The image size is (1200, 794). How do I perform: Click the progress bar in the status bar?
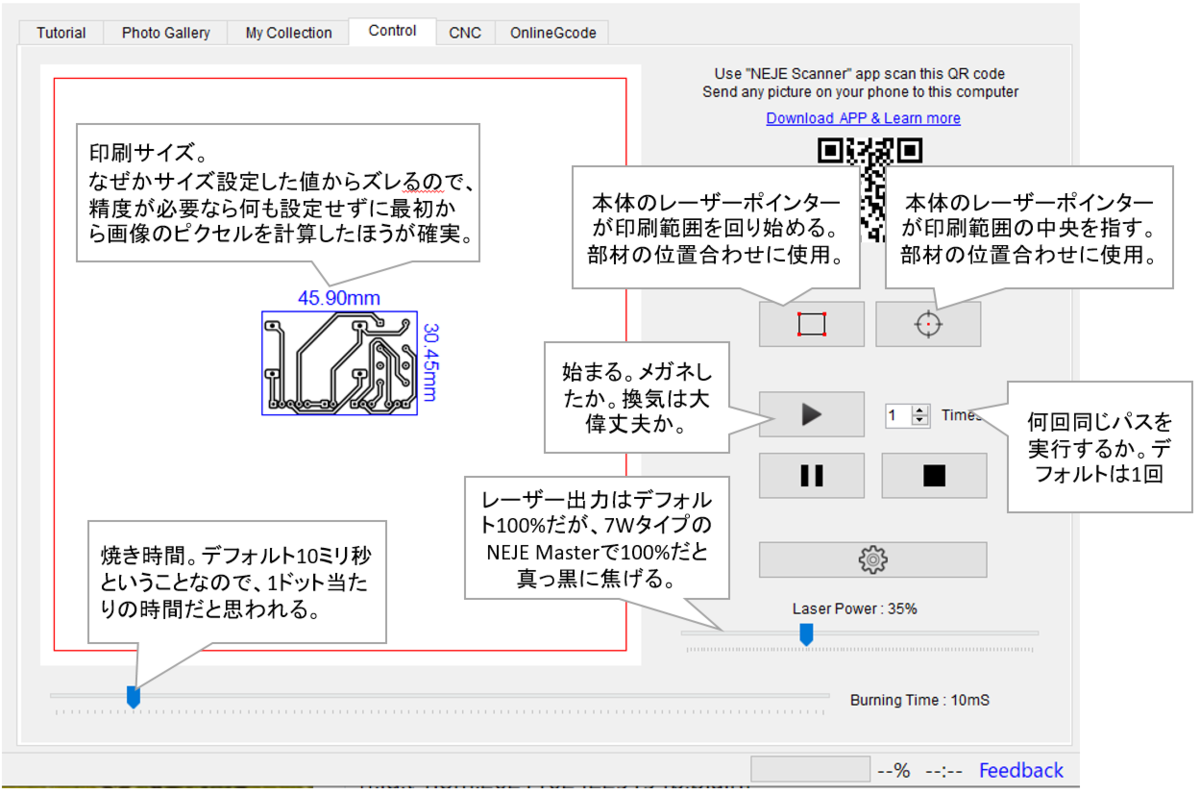click(x=810, y=769)
